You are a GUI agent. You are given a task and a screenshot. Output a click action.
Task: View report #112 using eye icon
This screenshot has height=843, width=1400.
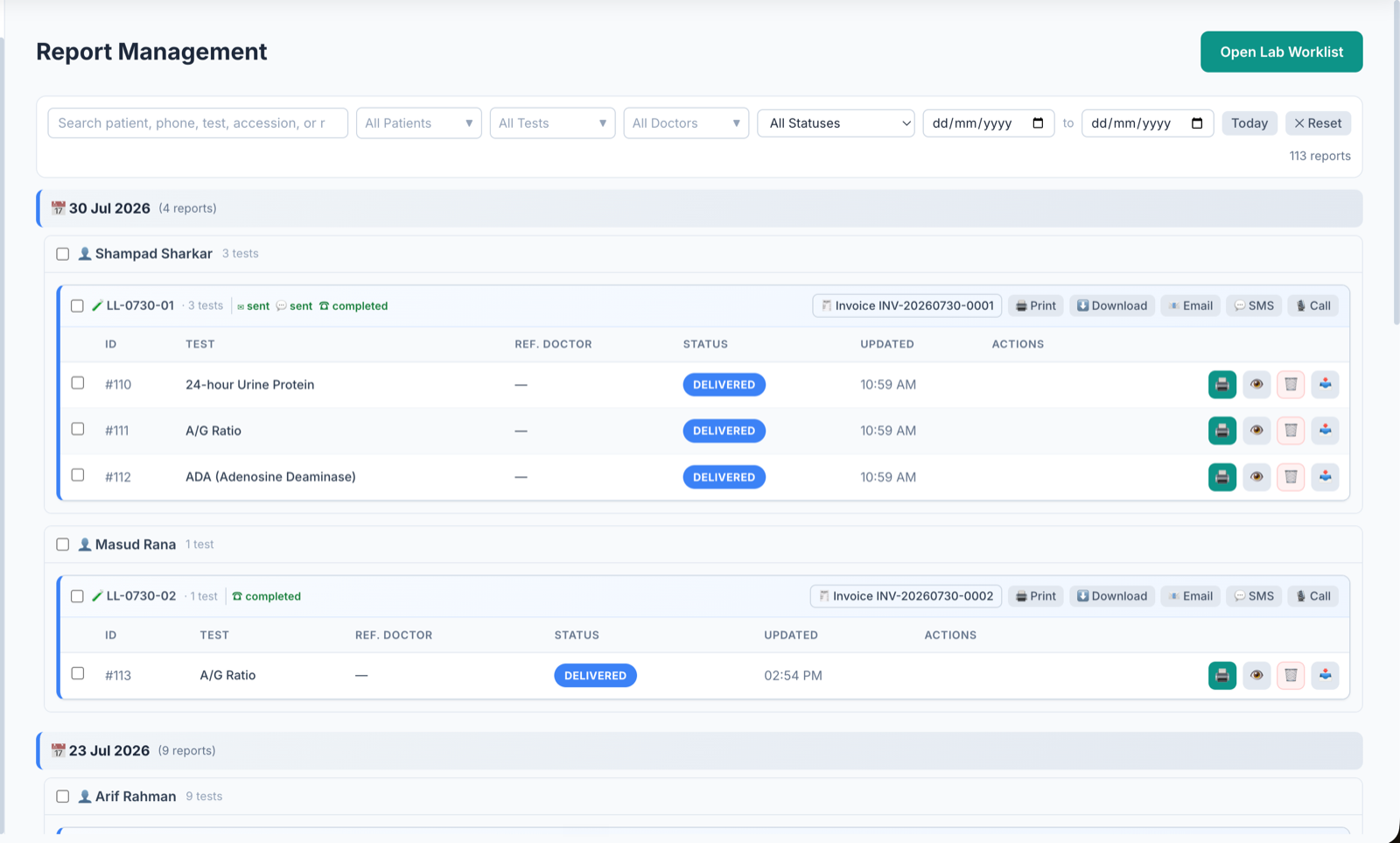(x=1256, y=477)
